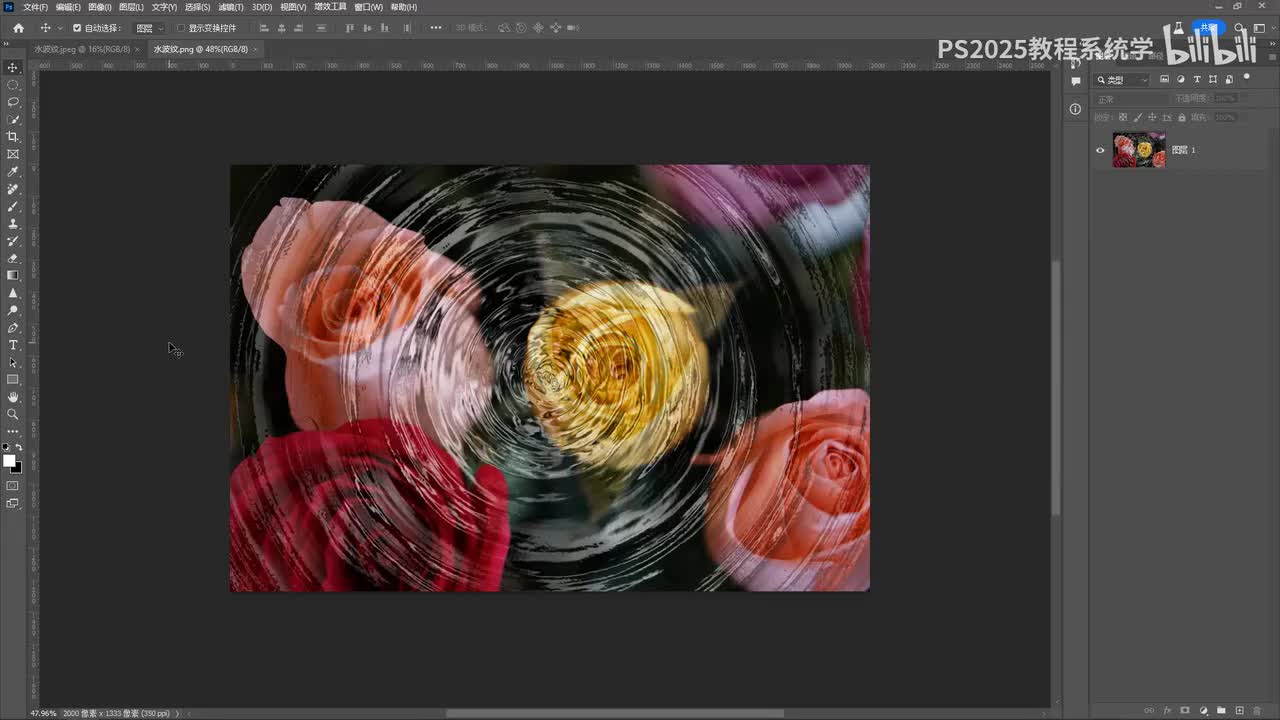Click the Home icon in options bar
The height and width of the screenshot is (720, 1280).
tap(18, 28)
